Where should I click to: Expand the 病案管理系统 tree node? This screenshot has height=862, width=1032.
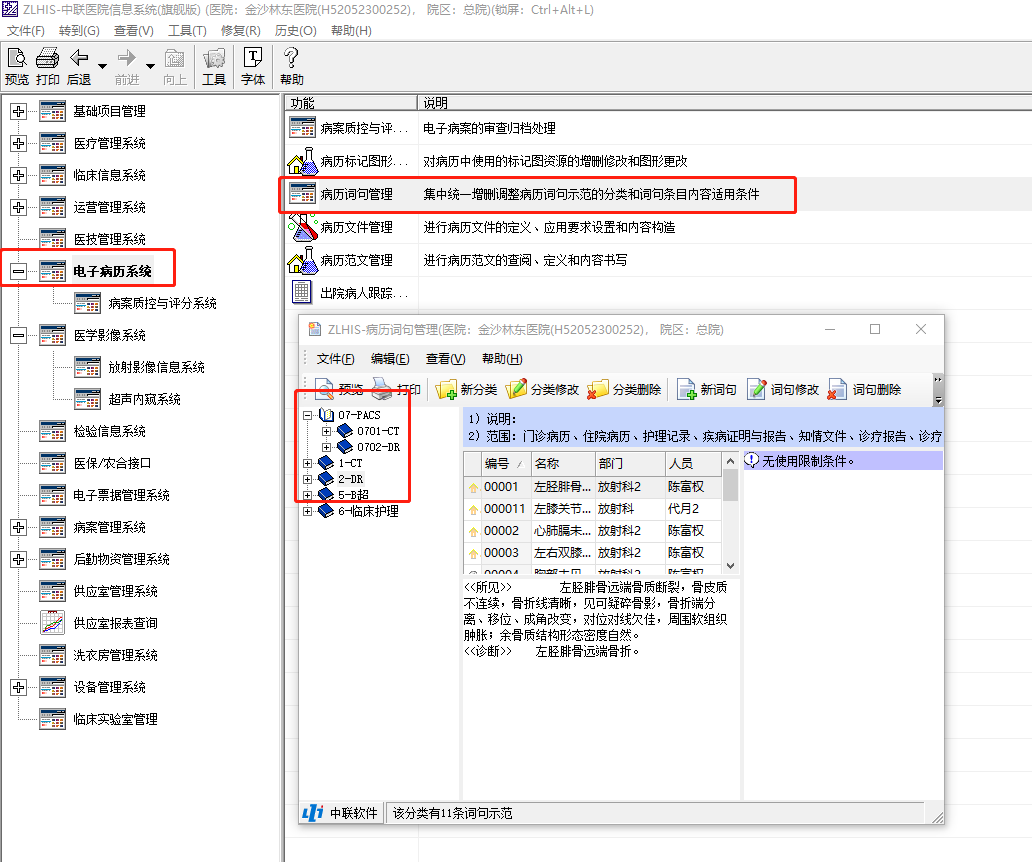[18, 527]
